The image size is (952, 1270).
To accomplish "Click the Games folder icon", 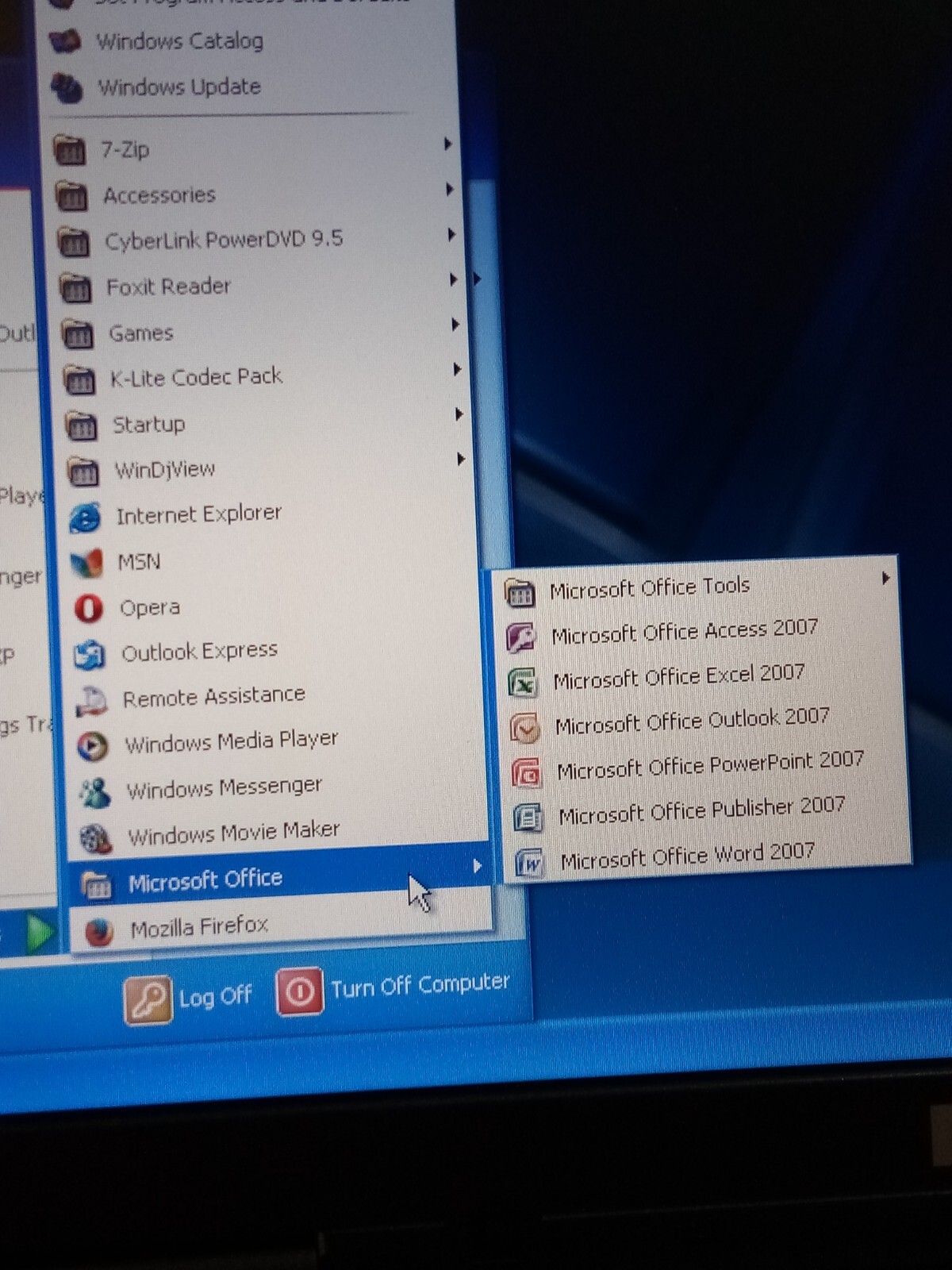I will pos(78,334).
